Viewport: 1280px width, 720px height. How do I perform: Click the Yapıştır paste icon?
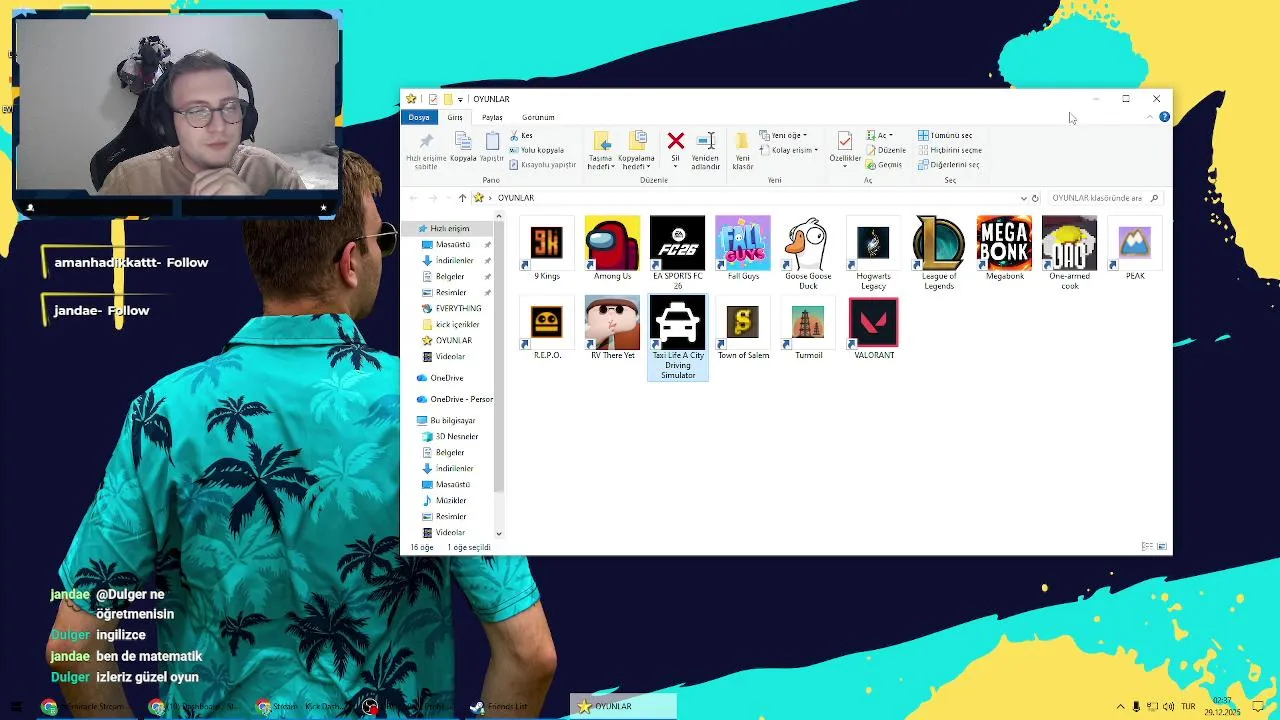pyautogui.click(x=492, y=141)
